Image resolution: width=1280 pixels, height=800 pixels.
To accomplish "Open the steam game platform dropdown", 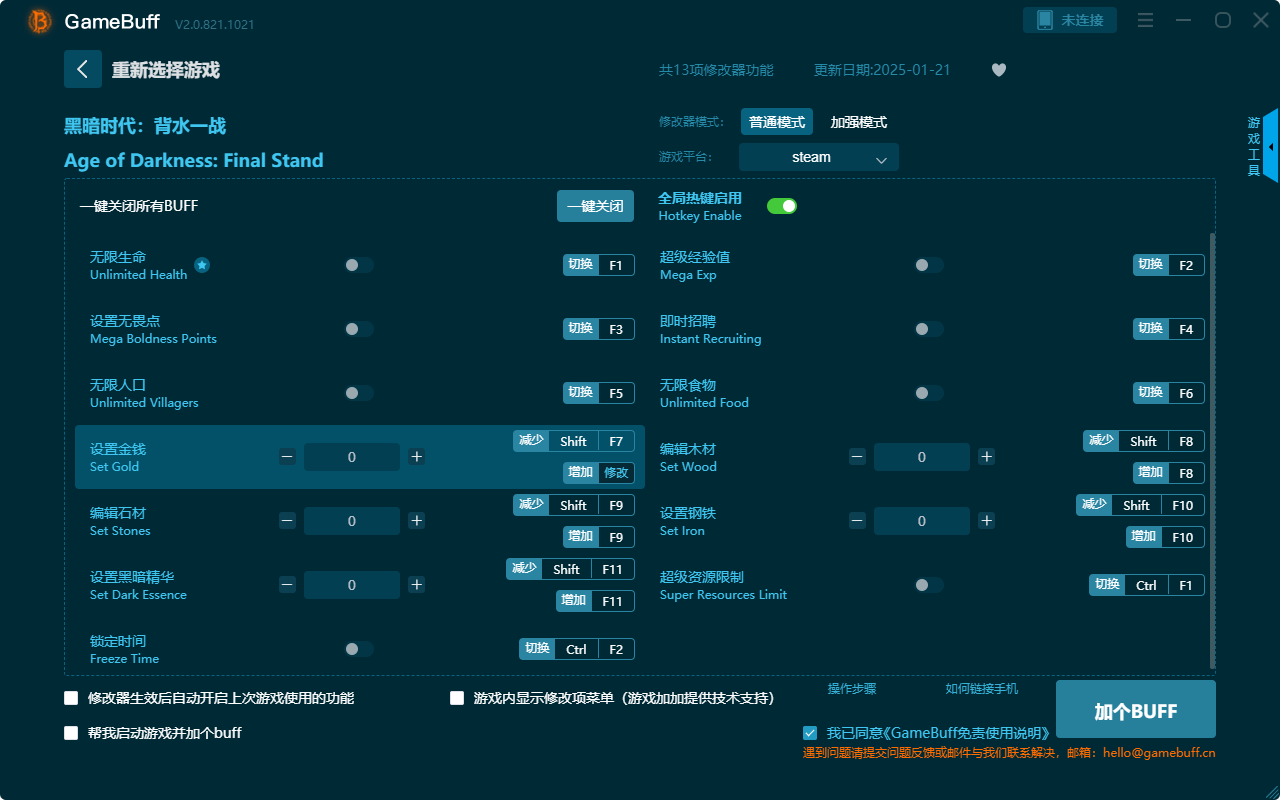I will (818, 157).
